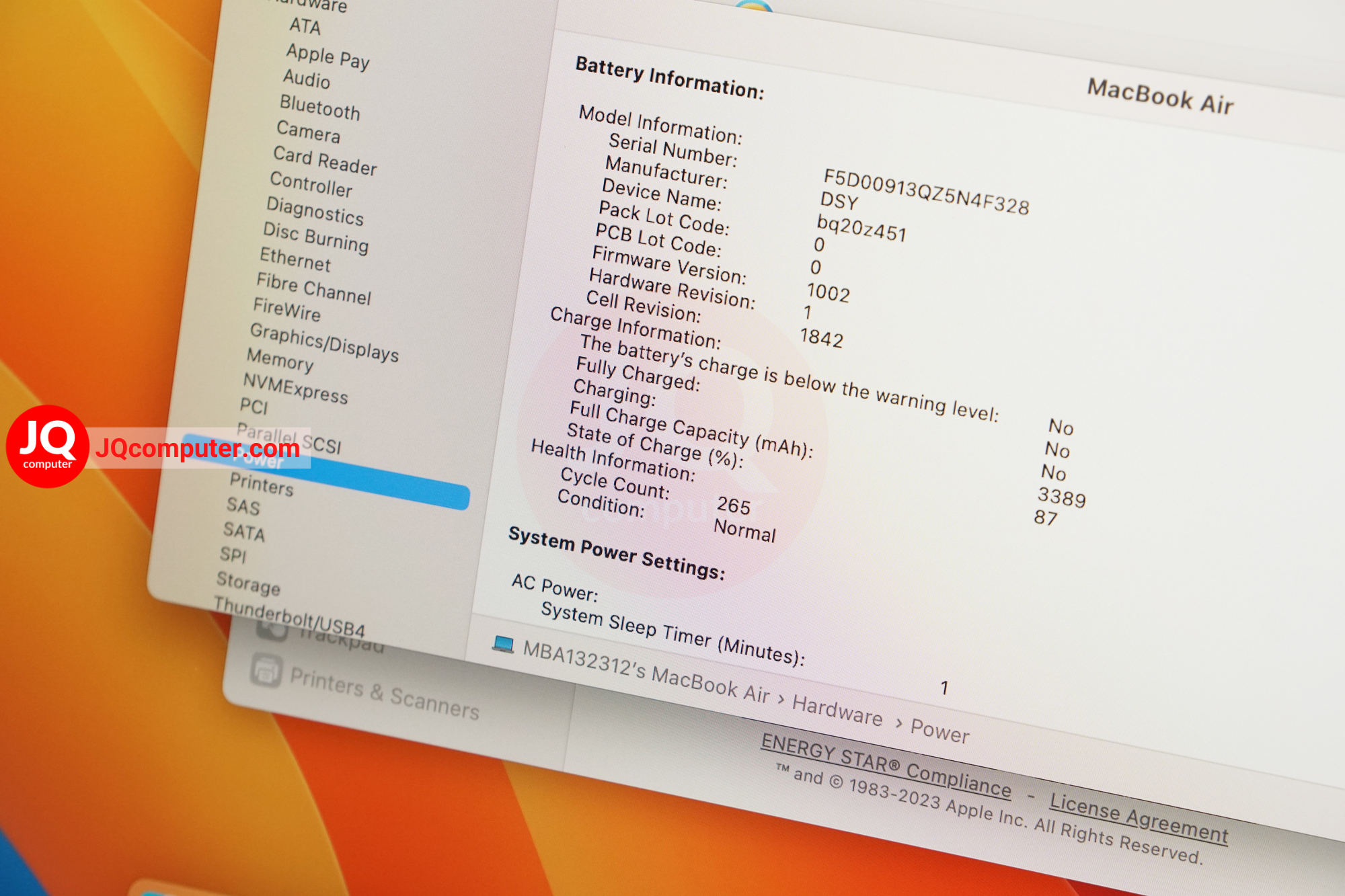Select Audio in the sidebar list

pyautogui.click(x=307, y=79)
